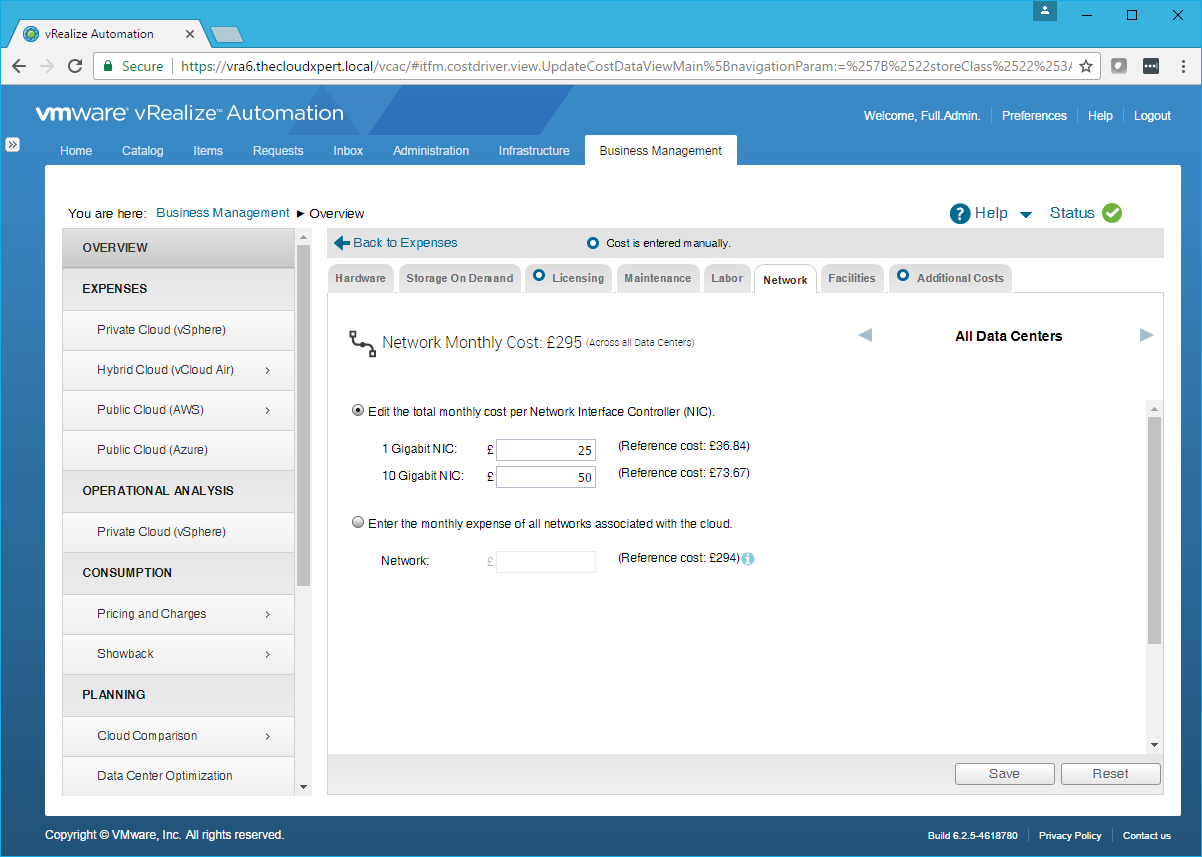Viewport: 1202px width, 857px height.
Task: Expand the Hybrid Cloud (vCloud Air) submenu
Action: 268,370
